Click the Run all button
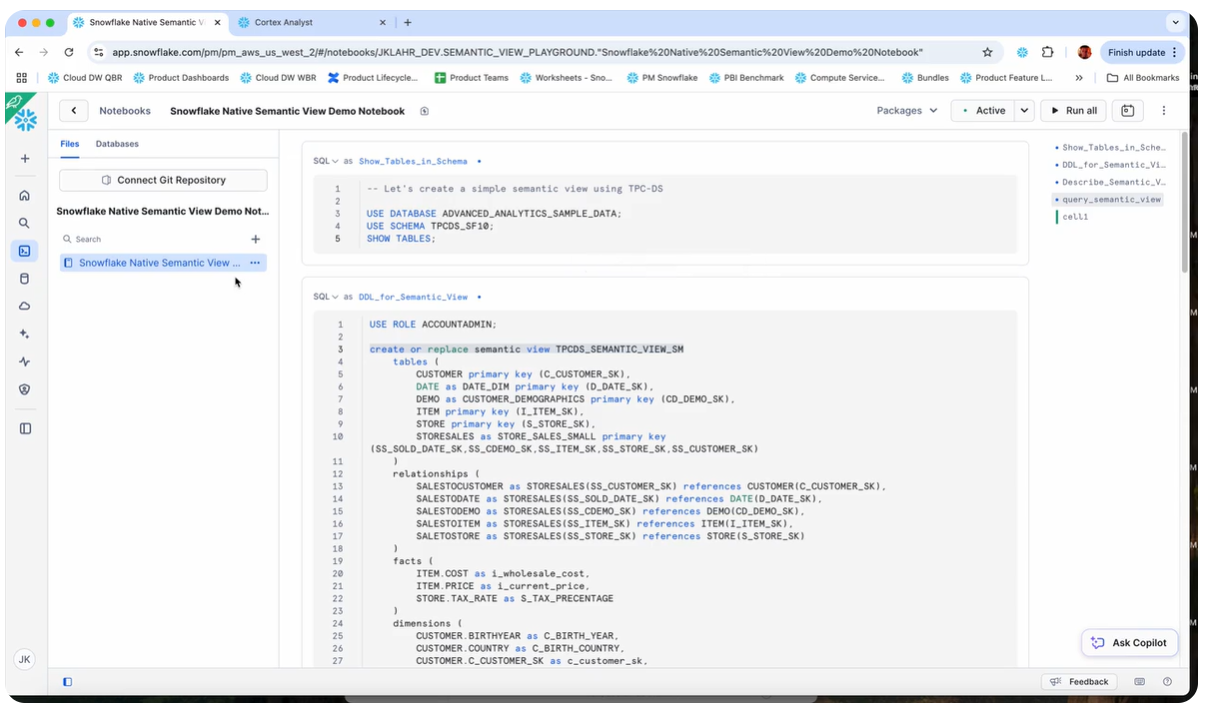This screenshot has width=1206, height=708. 1073,111
